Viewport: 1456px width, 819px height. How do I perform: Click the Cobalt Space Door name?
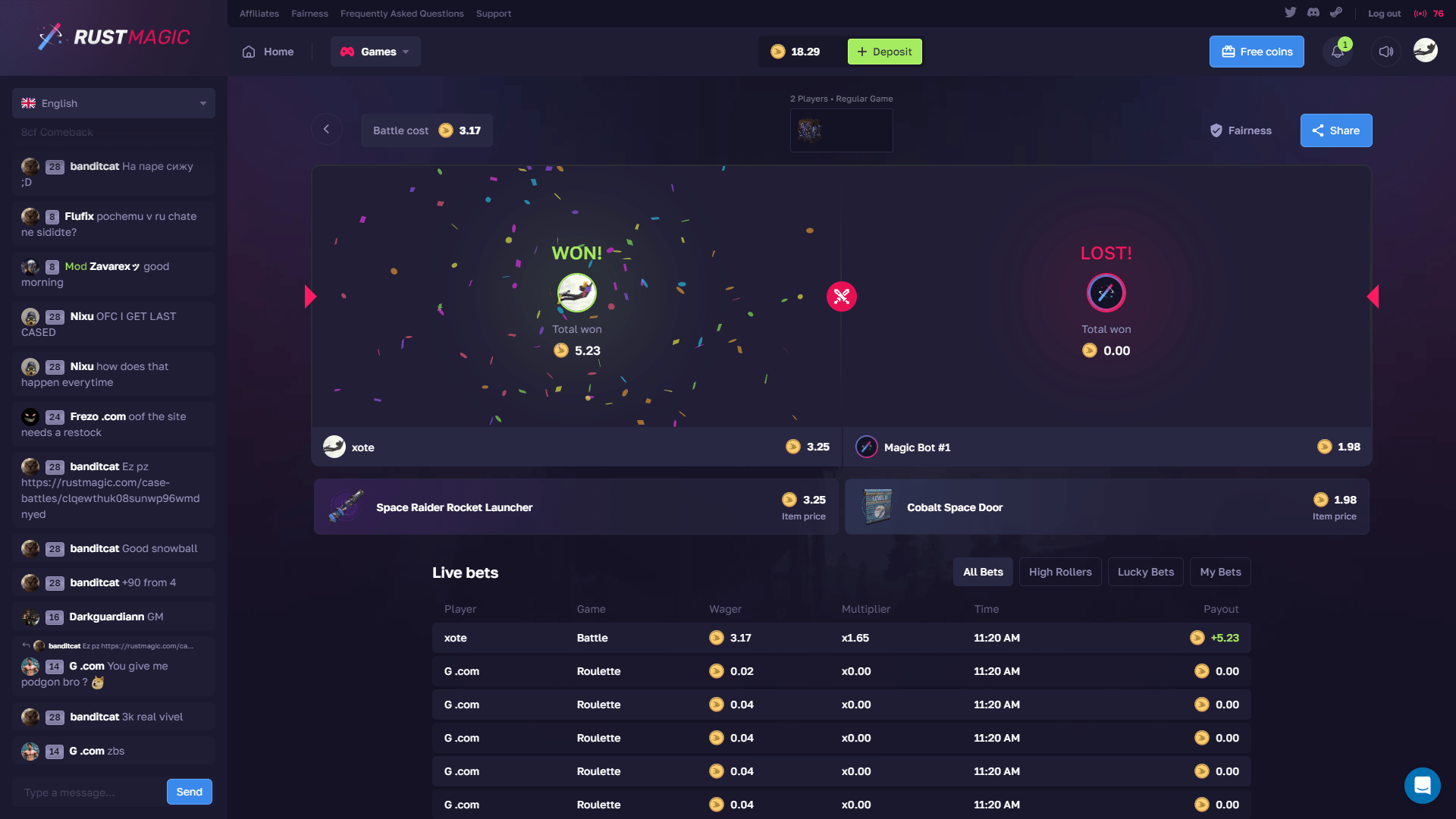[955, 507]
